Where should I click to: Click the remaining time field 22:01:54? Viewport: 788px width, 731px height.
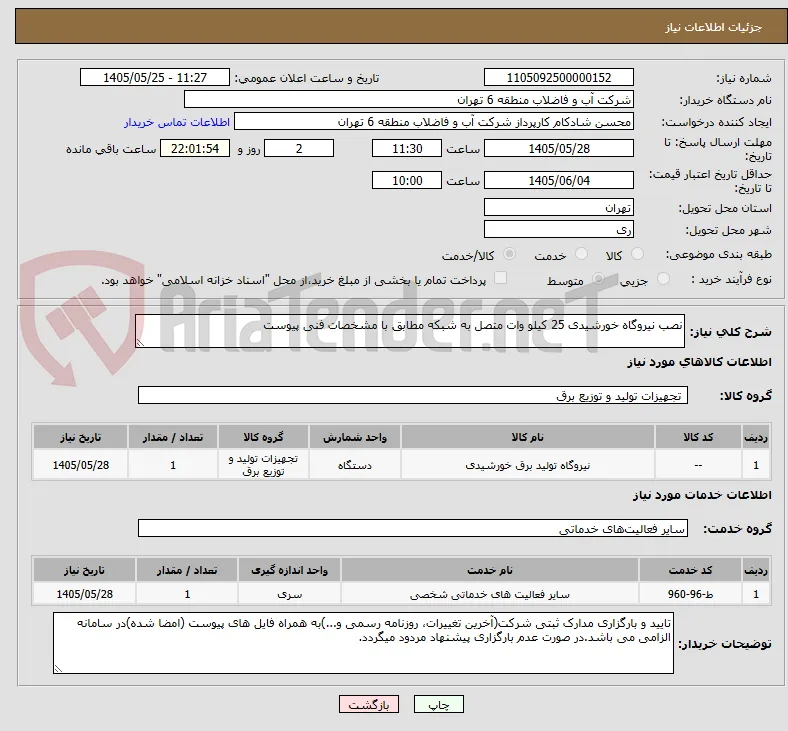195,148
